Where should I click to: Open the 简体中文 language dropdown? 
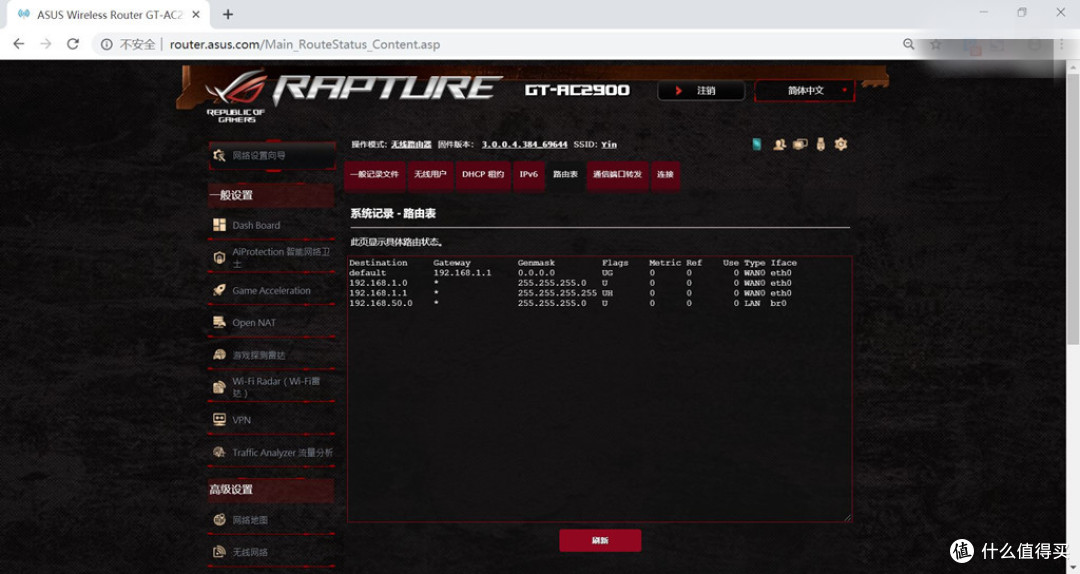(x=804, y=90)
